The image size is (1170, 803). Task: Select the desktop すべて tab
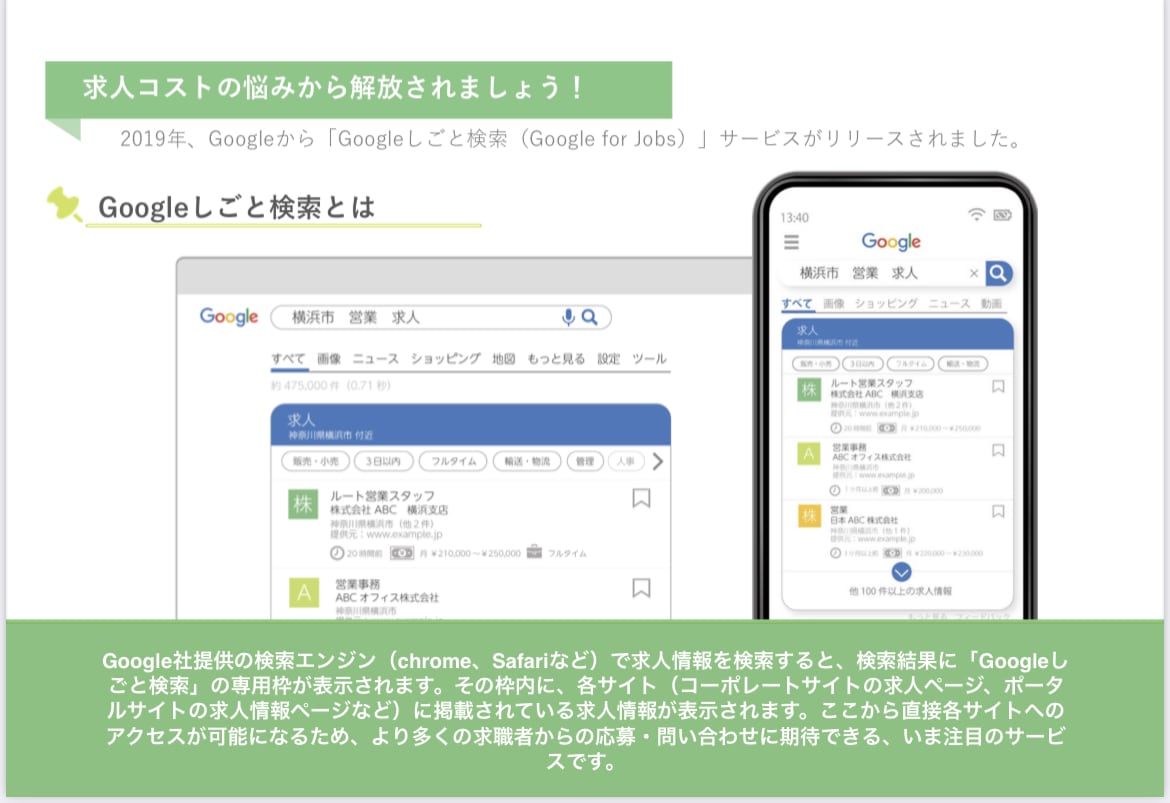point(288,359)
